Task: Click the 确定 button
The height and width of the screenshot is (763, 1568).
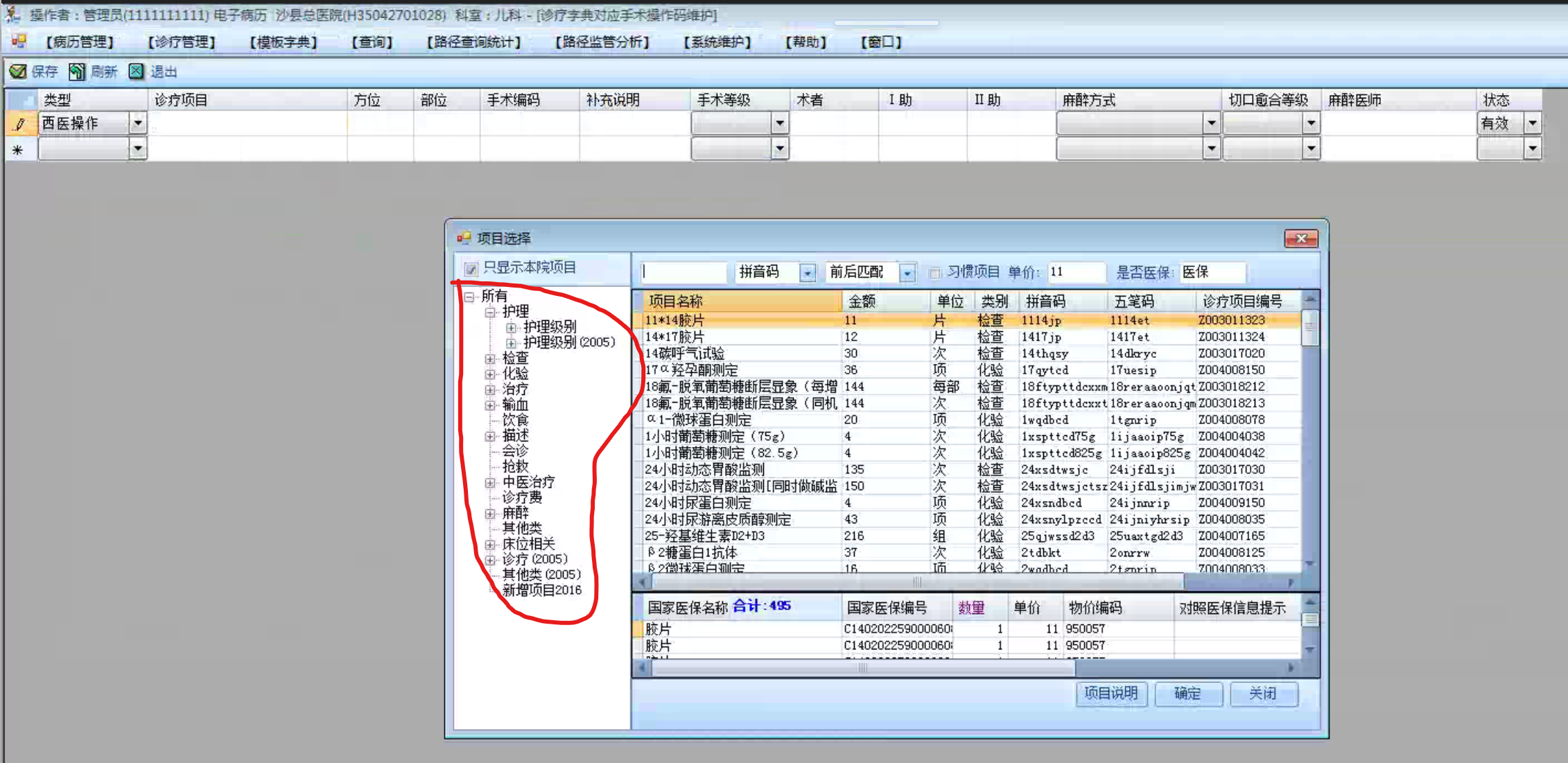Action: tap(1187, 694)
